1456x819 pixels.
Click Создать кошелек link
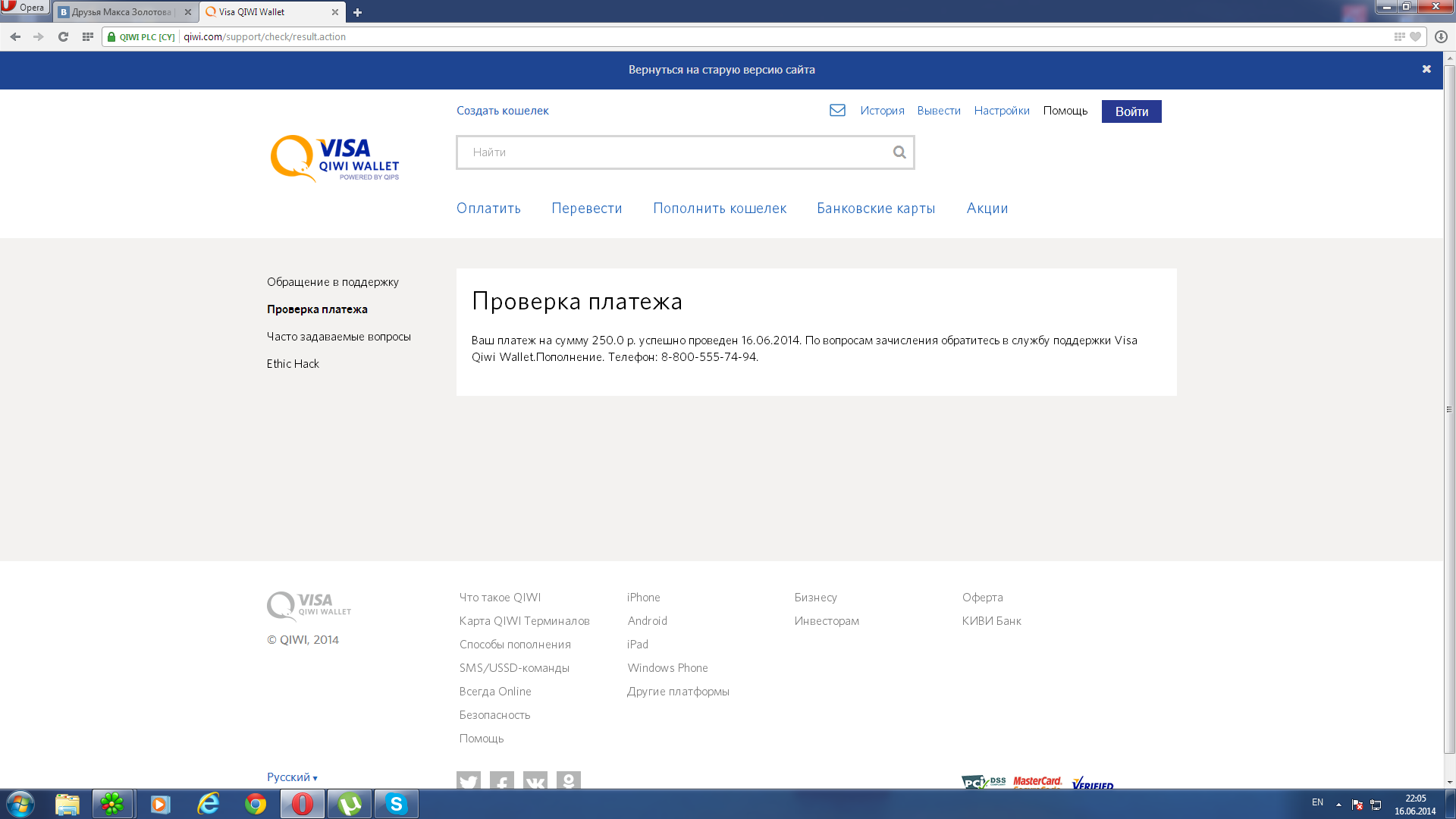pos(503,111)
